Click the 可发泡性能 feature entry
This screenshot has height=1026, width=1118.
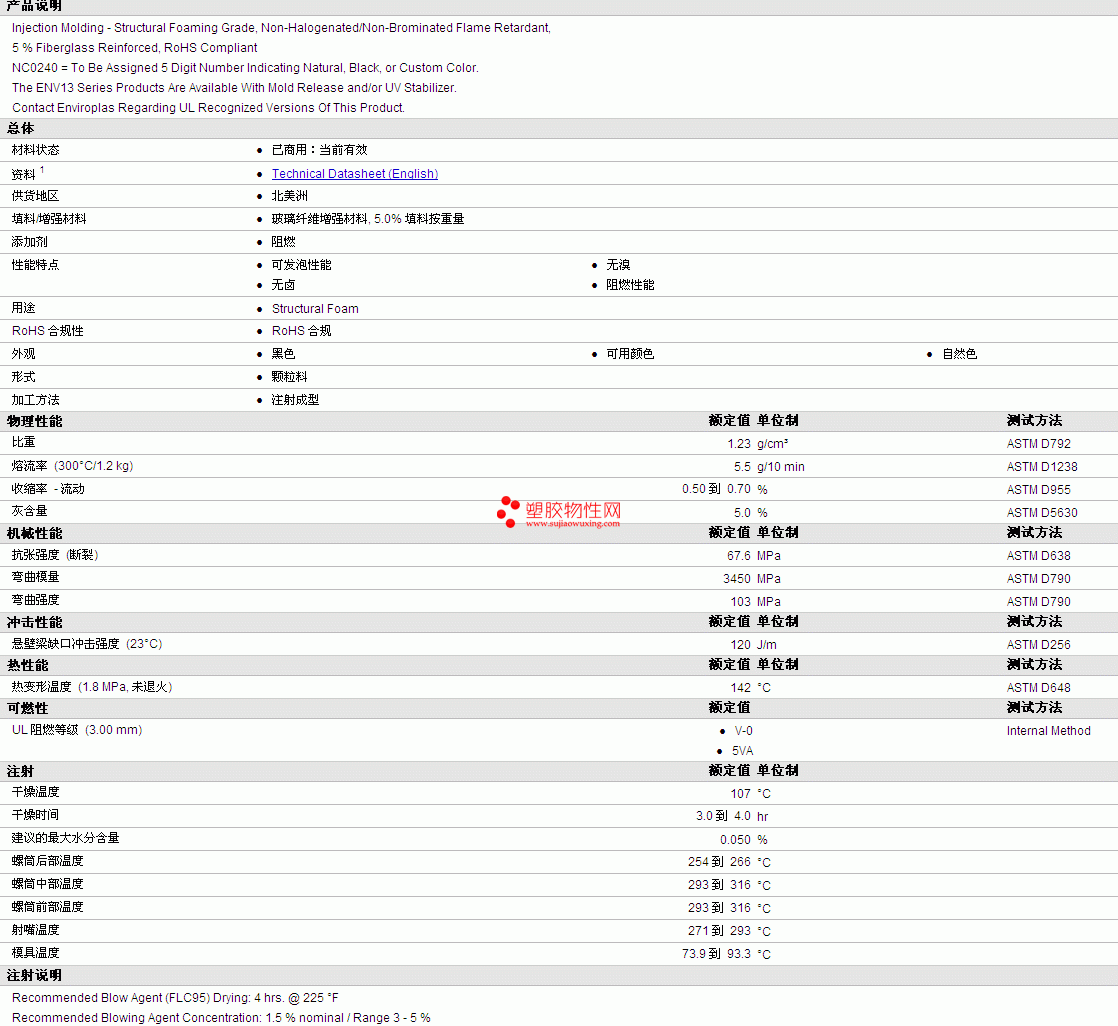pyautogui.click(x=302, y=265)
